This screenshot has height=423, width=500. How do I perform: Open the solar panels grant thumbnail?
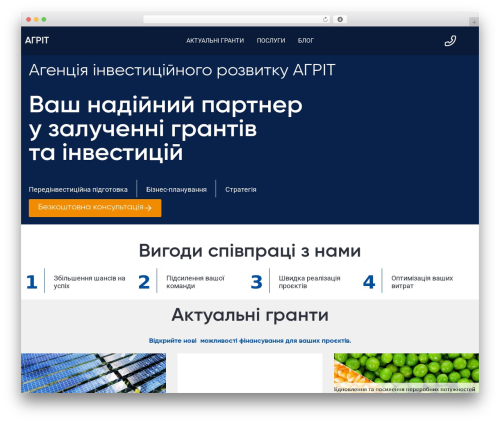click(x=93, y=373)
